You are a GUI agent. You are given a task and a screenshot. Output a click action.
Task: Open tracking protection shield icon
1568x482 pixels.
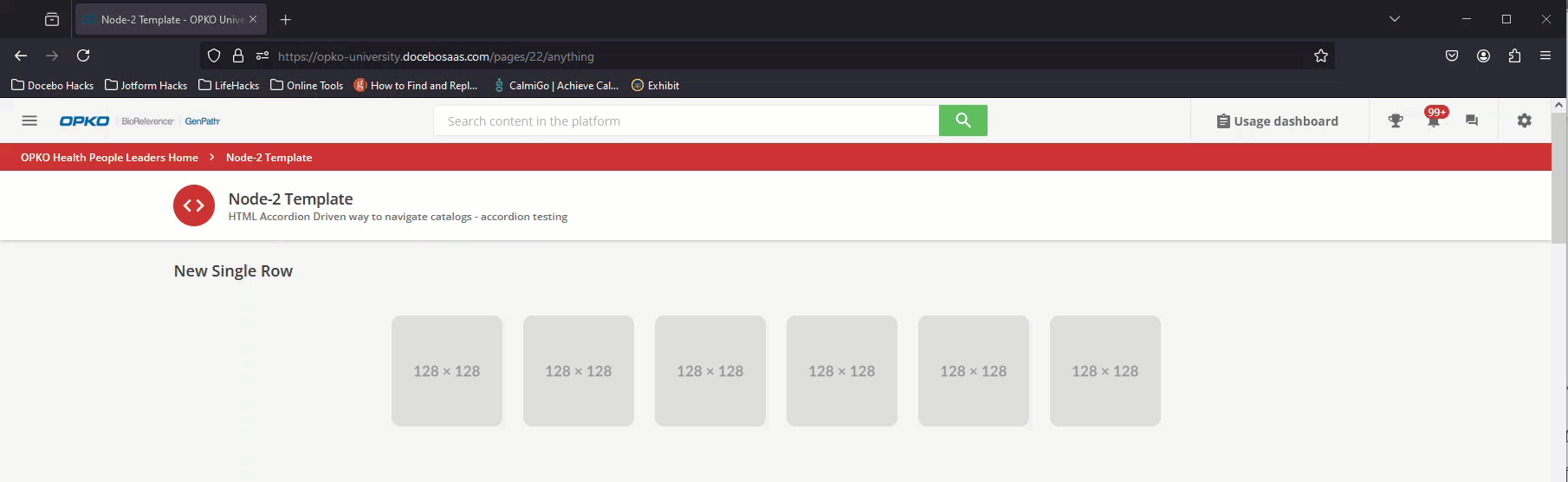[214, 56]
